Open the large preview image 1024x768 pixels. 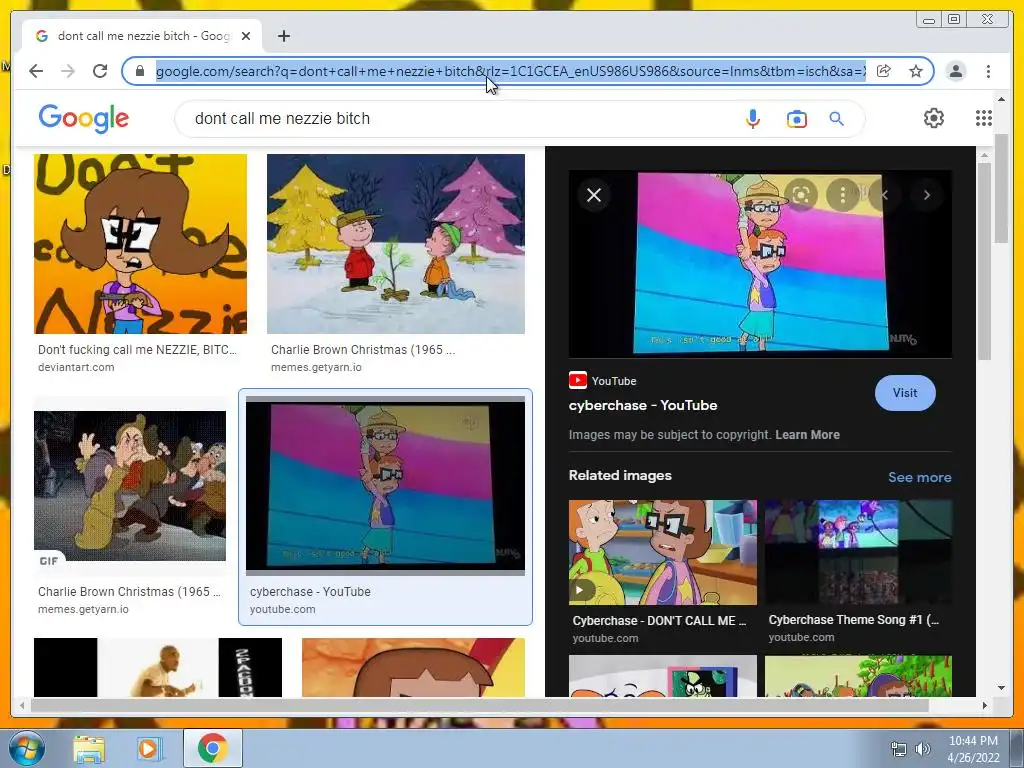pyautogui.click(x=760, y=264)
